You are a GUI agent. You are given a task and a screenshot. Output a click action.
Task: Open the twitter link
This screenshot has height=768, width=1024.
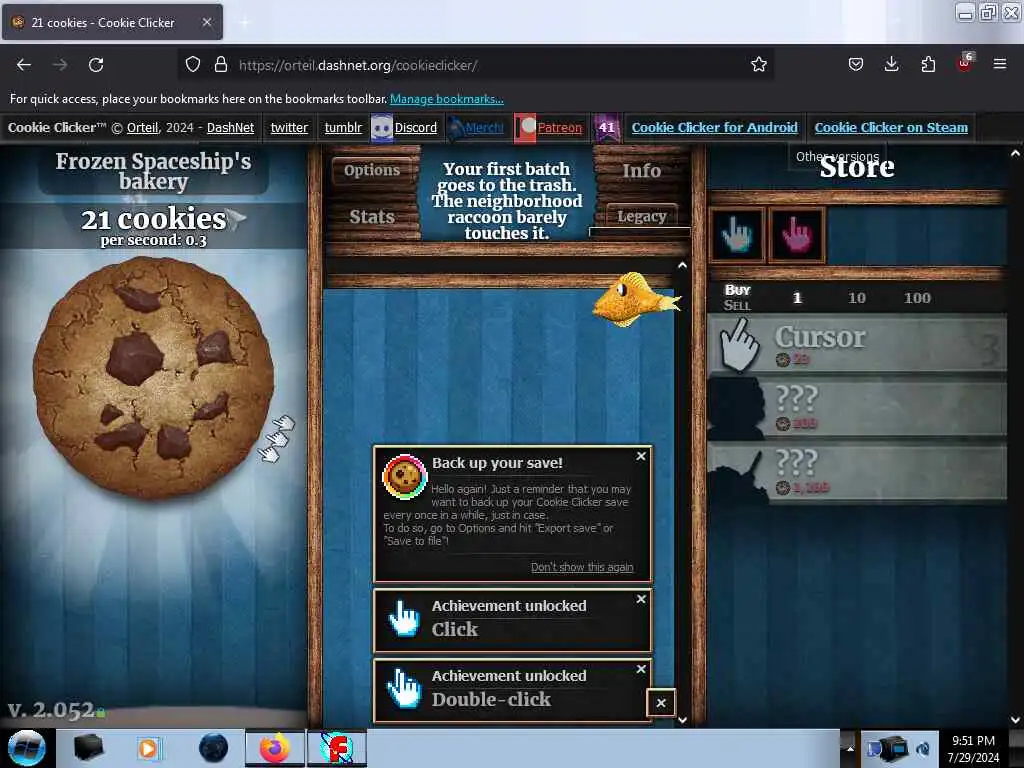pyautogui.click(x=289, y=127)
